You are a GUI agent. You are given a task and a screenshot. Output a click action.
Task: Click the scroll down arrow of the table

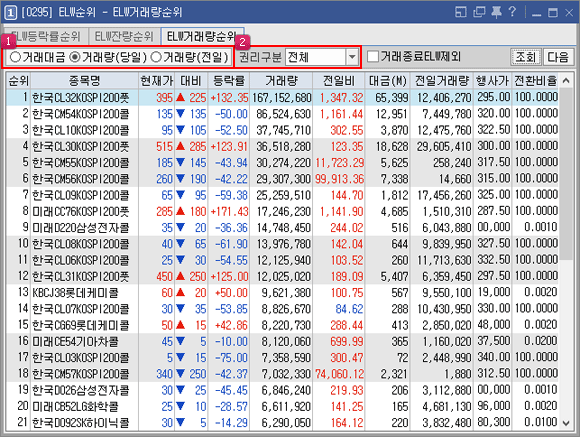tap(566, 423)
